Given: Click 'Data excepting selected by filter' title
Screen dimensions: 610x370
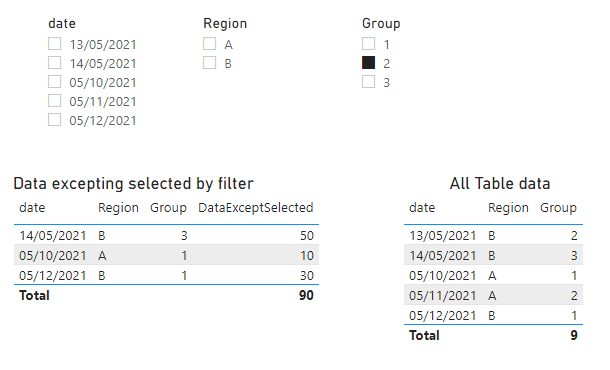Looking at the screenshot, I should click(133, 184).
